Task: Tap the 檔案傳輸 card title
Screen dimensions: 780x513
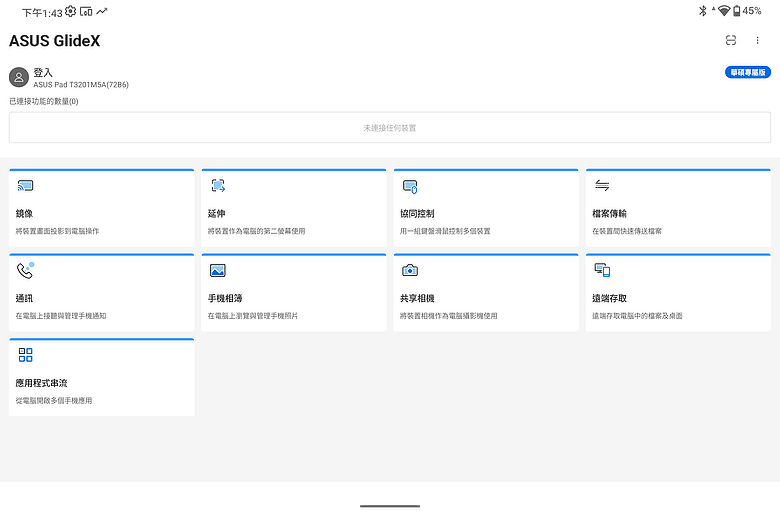Action: 609,213
